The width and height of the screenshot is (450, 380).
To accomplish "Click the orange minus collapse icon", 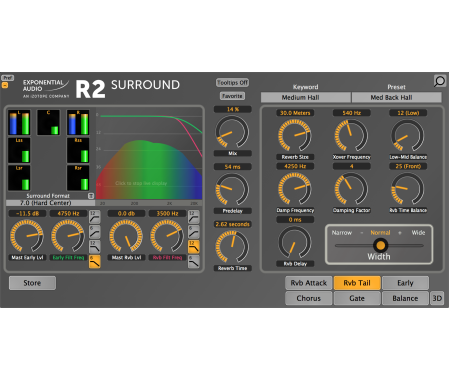I will point(5,85).
